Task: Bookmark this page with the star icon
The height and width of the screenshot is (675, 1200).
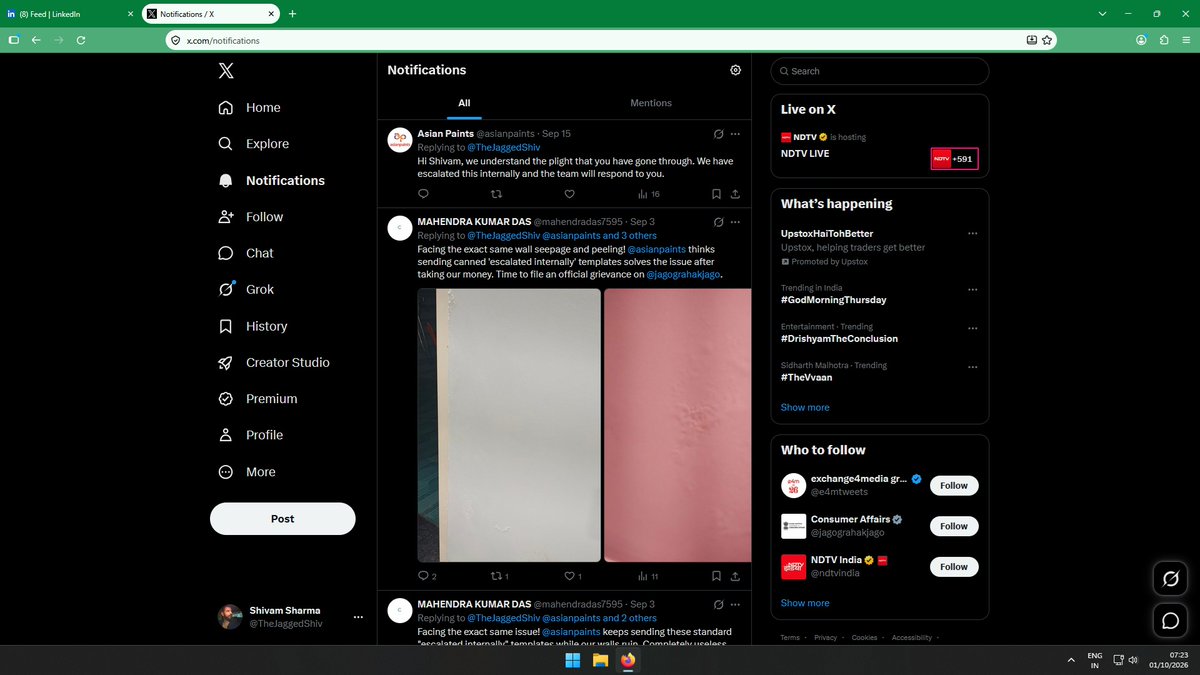Action: [x=1047, y=40]
